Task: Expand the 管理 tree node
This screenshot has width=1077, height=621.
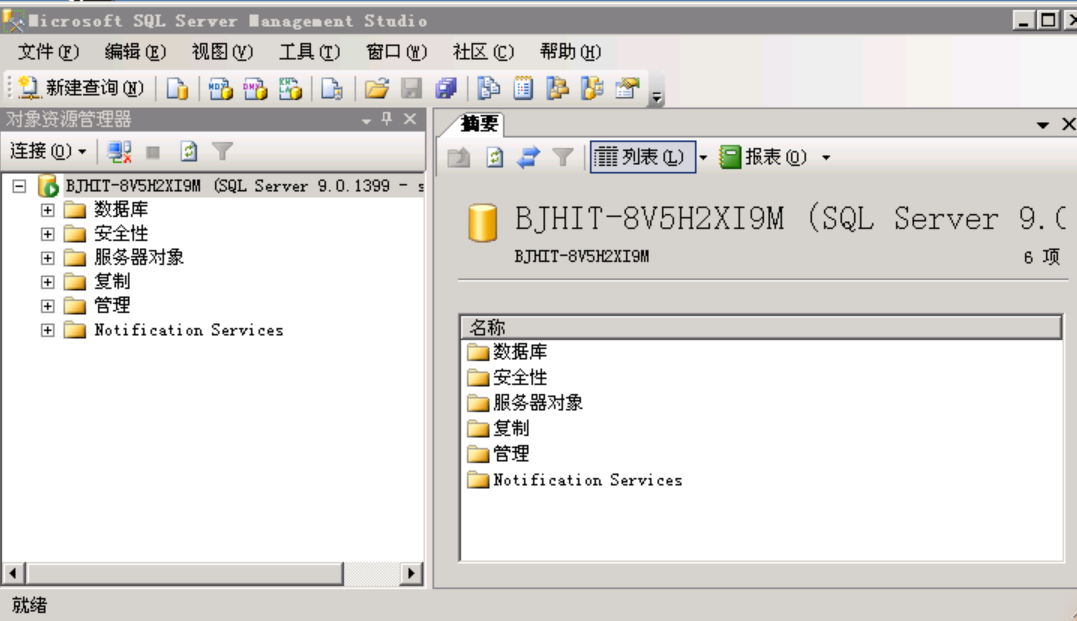Action: [47, 306]
